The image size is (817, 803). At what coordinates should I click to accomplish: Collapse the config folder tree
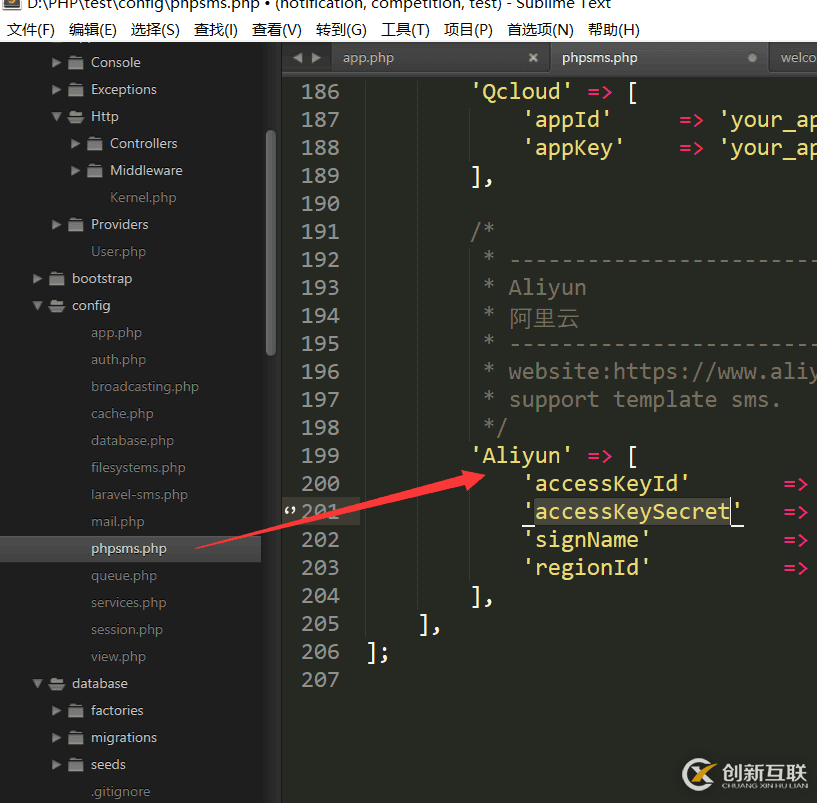37,305
